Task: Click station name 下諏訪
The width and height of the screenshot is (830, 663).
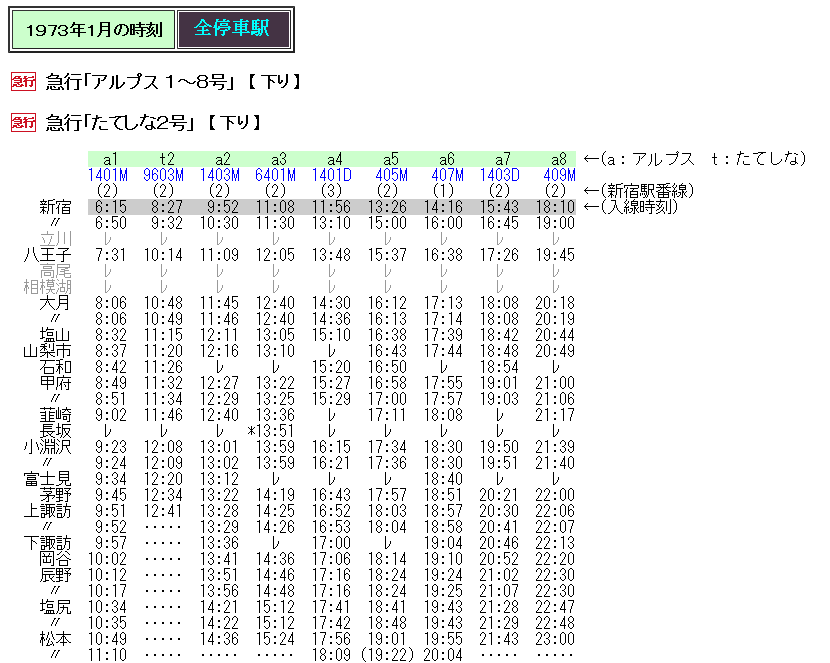Action: (47, 543)
